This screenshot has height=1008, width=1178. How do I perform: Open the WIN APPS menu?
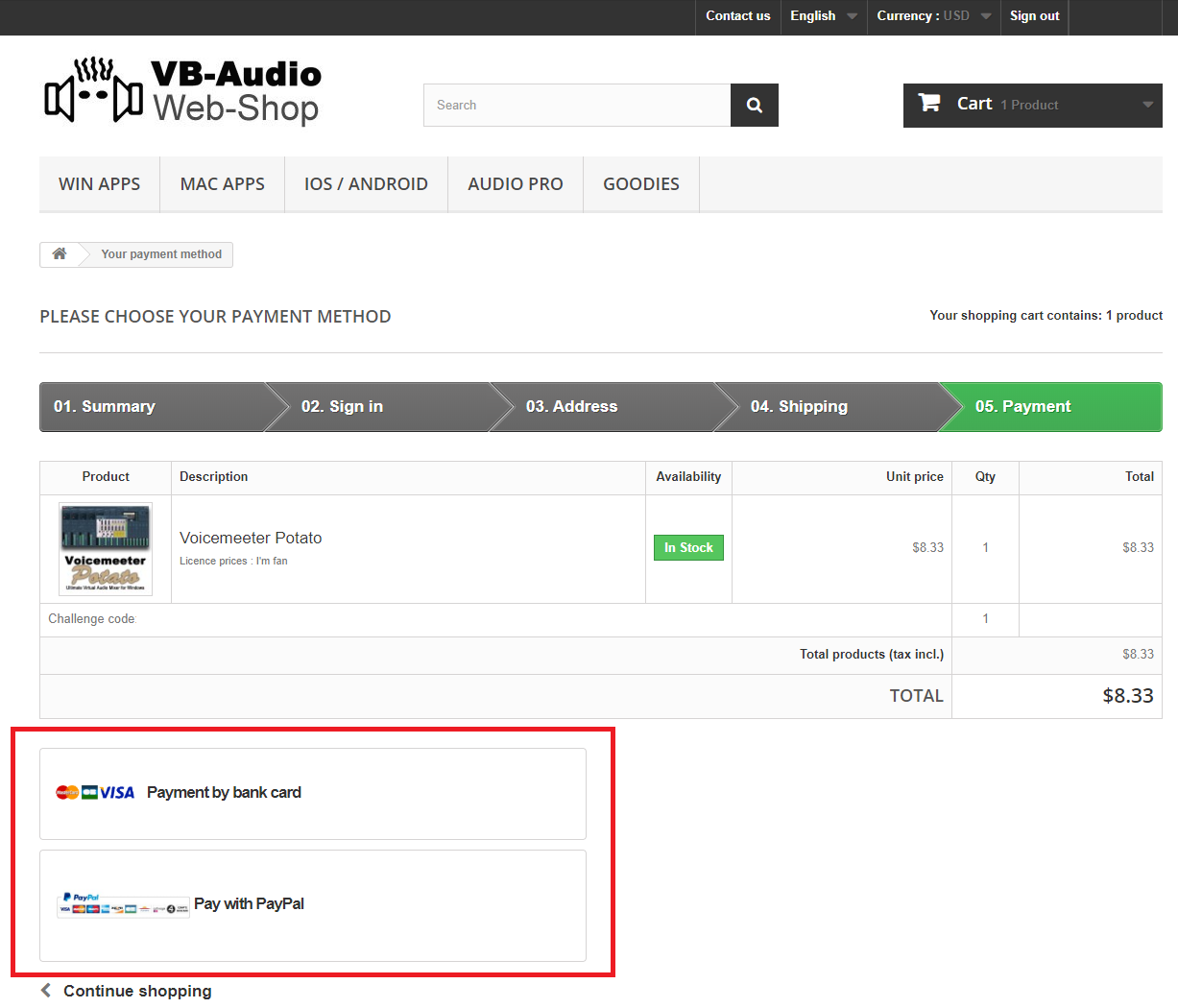tap(99, 184)
